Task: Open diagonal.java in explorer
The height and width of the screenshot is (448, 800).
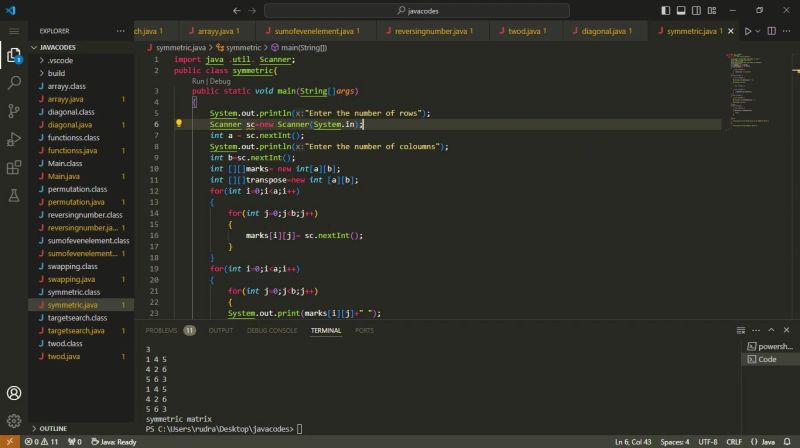Action: coord(81,125)
